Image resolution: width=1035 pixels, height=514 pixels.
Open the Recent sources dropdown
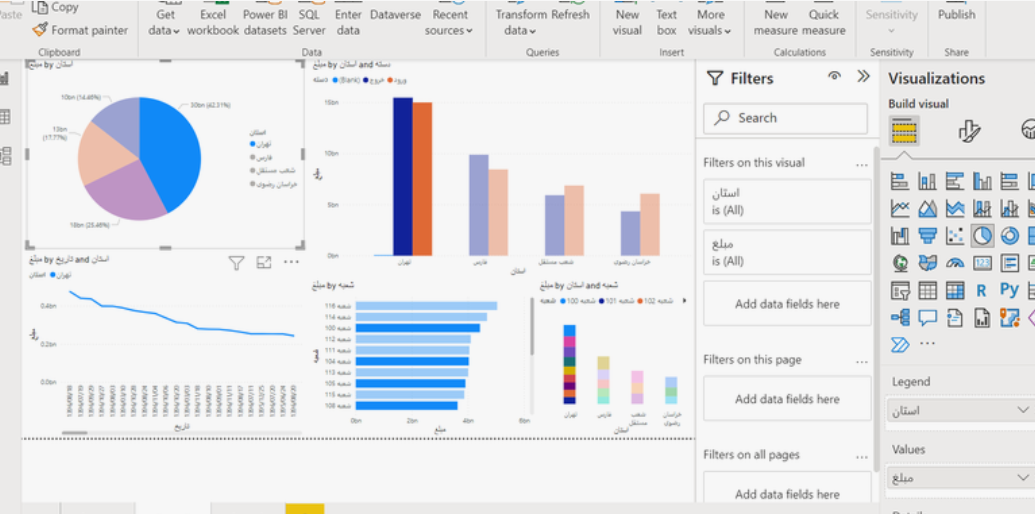pos(448,22)
